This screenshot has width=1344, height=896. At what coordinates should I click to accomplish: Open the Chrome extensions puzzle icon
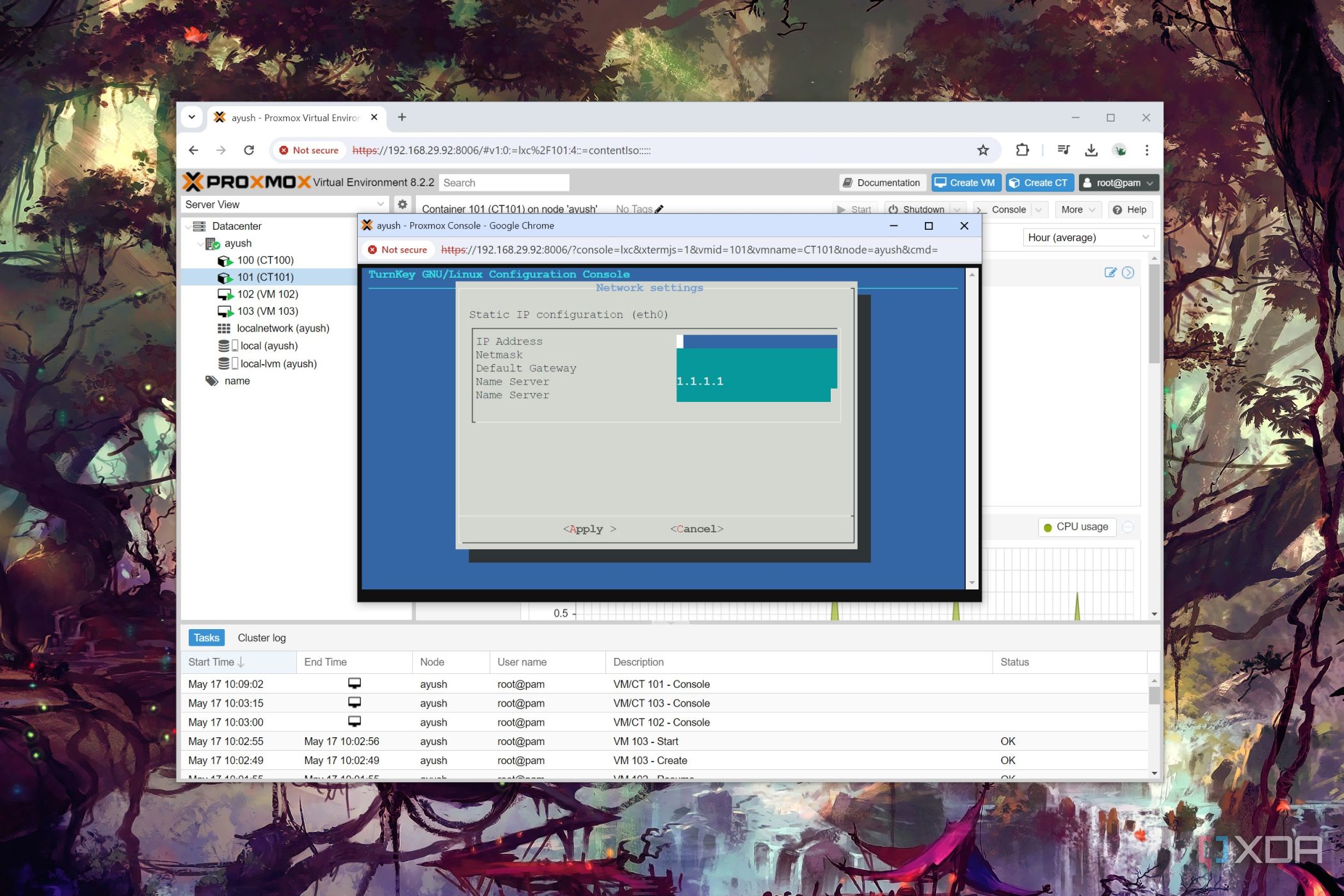1022,150
